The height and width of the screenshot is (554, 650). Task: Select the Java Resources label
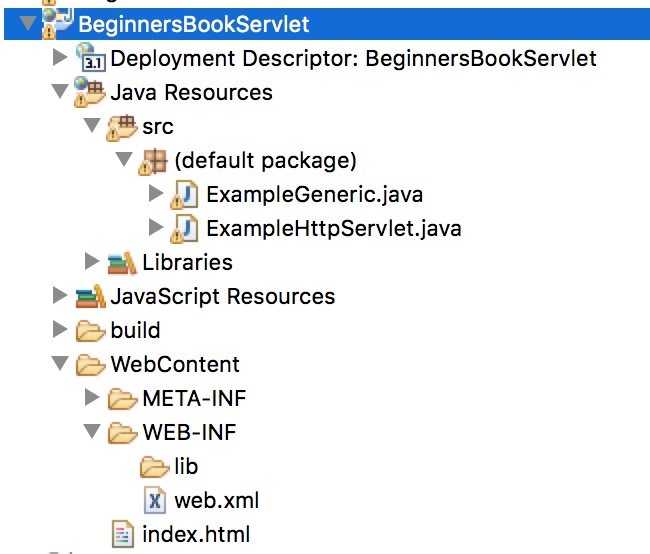coord(192,92)
